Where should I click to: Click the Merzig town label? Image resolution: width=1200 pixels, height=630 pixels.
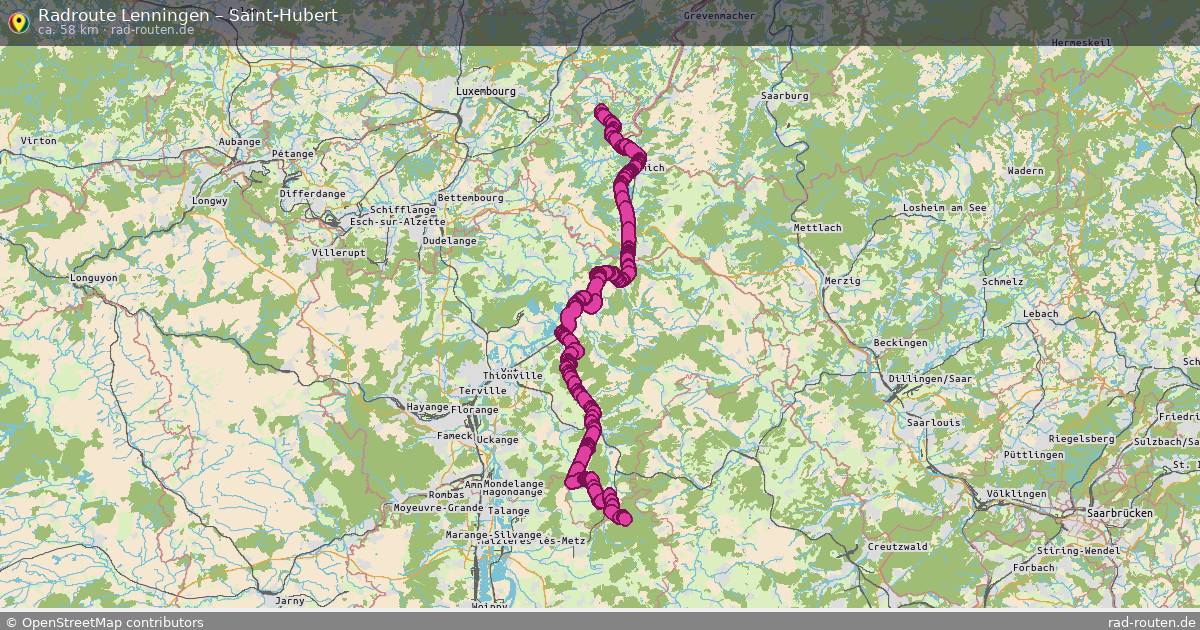842,281
